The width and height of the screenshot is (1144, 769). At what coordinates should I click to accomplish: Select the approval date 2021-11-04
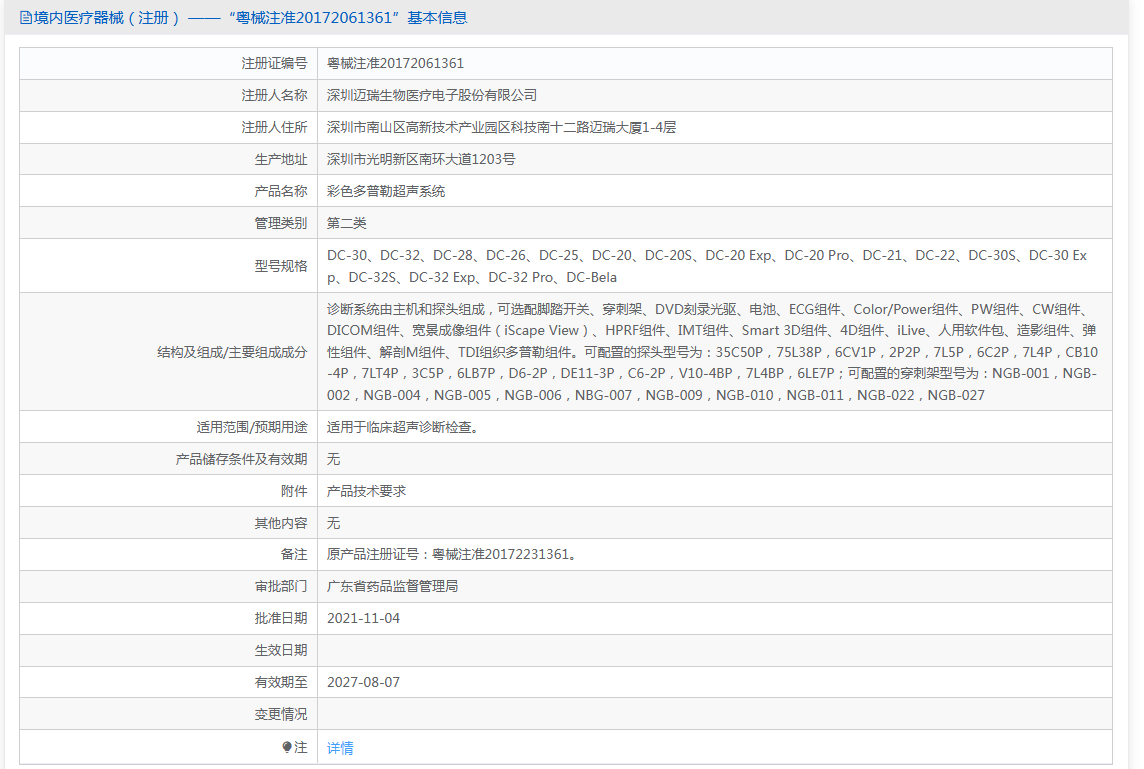coord(363,619)
